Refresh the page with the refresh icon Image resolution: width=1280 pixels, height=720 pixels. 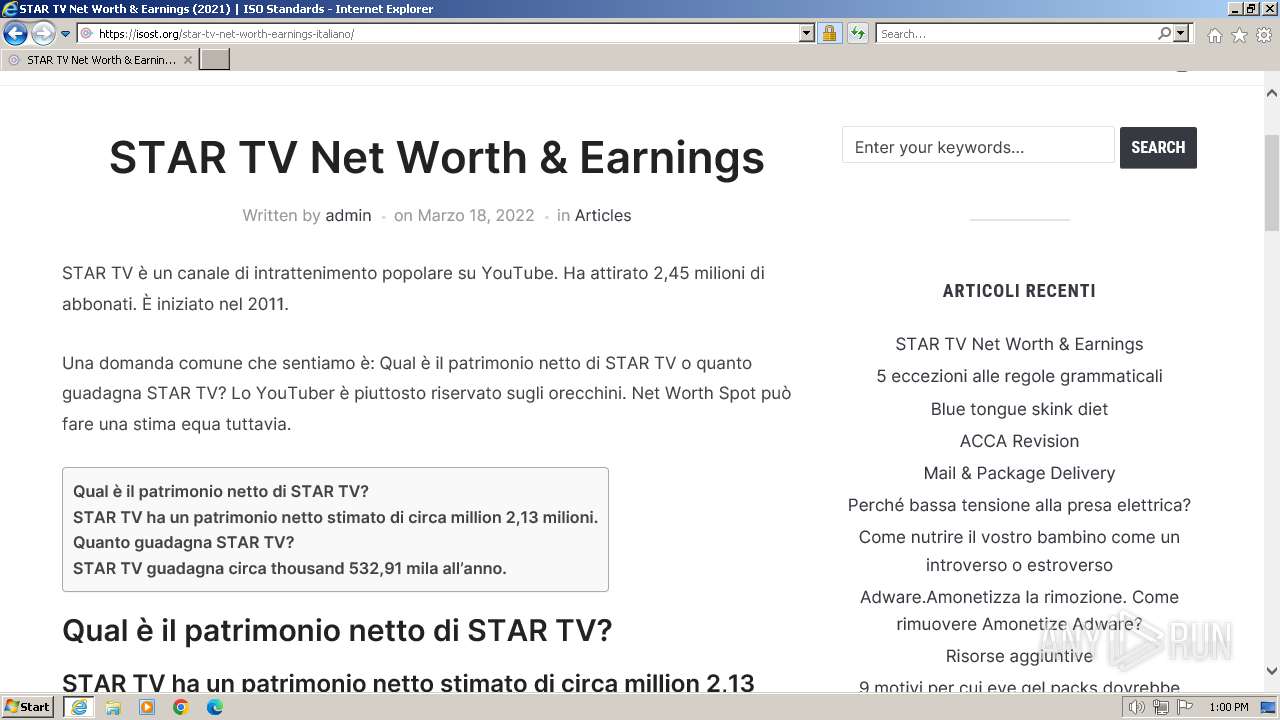(x=858, y=34)
